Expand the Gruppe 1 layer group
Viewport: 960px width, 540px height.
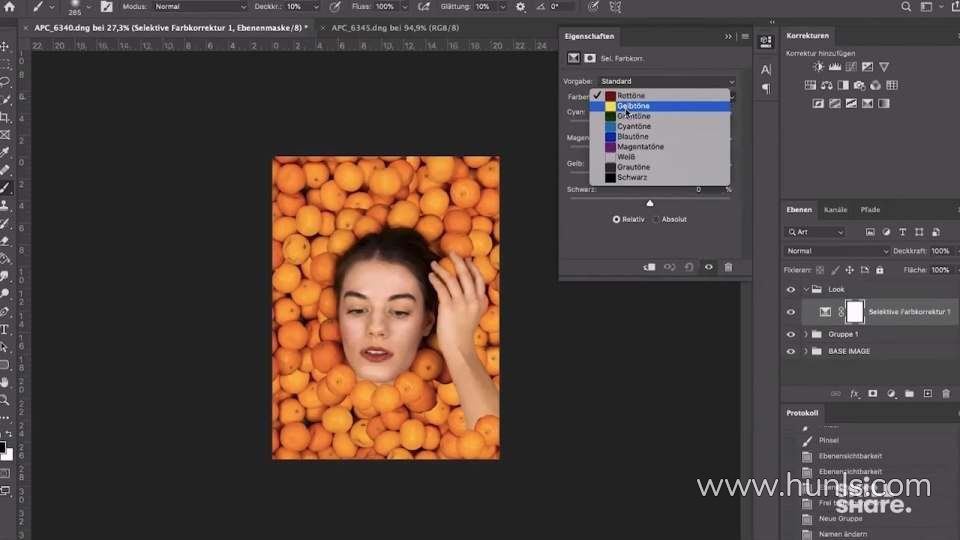pyautogui.click(x=806, y=334)
